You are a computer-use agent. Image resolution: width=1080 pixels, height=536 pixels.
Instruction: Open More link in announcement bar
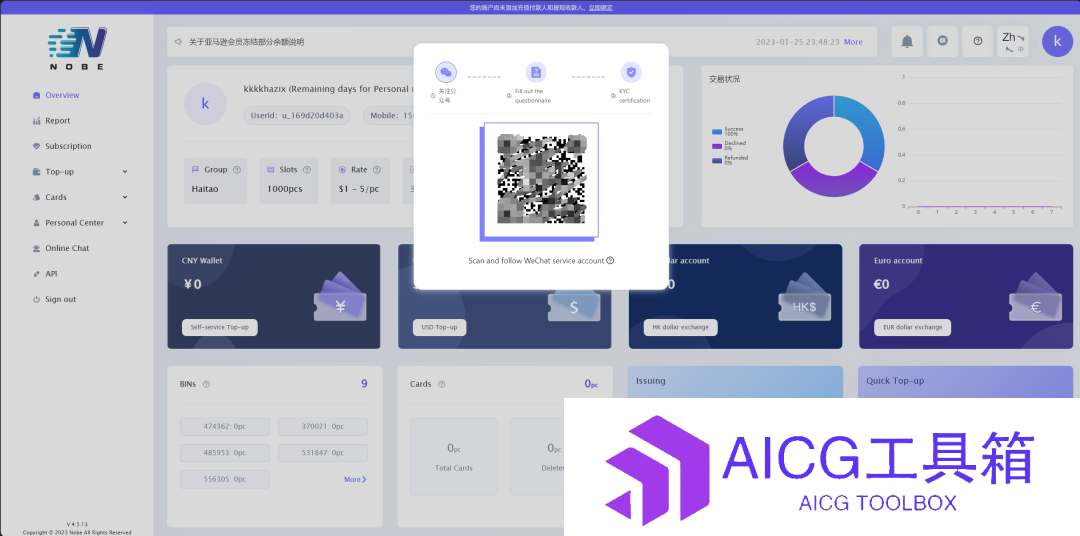[853, 42]
